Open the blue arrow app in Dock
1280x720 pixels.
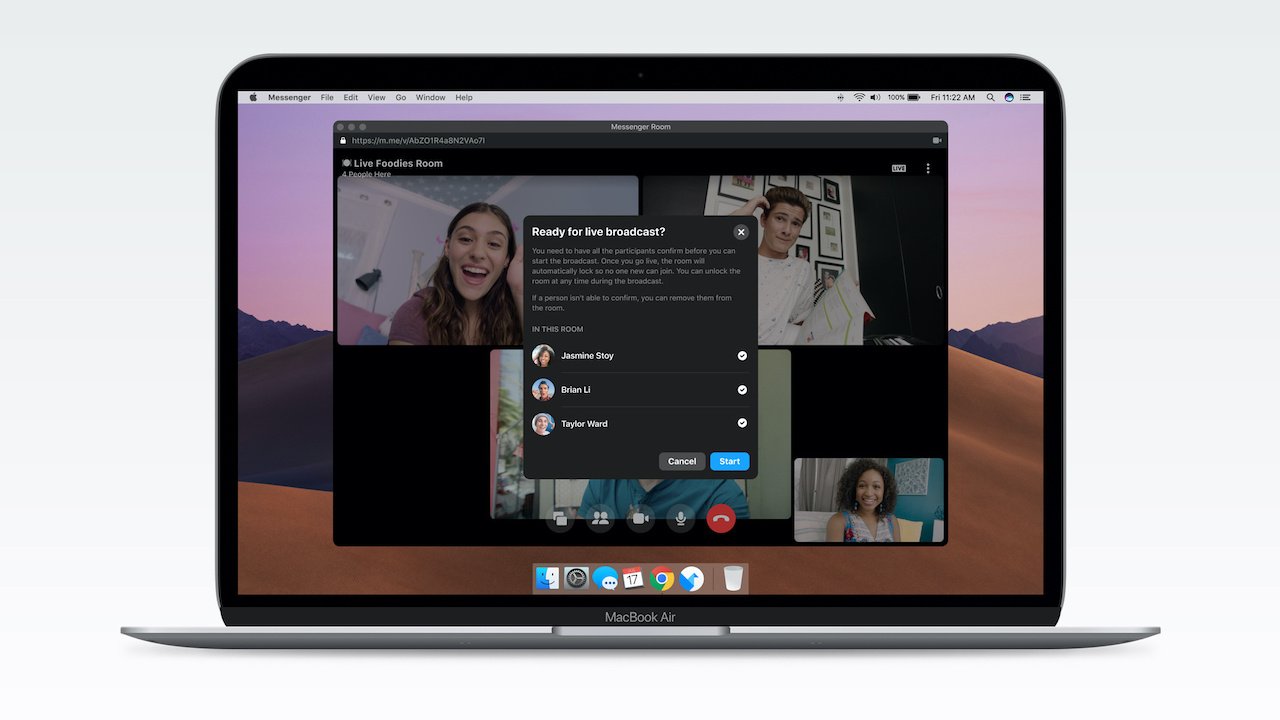pos(691,578)
